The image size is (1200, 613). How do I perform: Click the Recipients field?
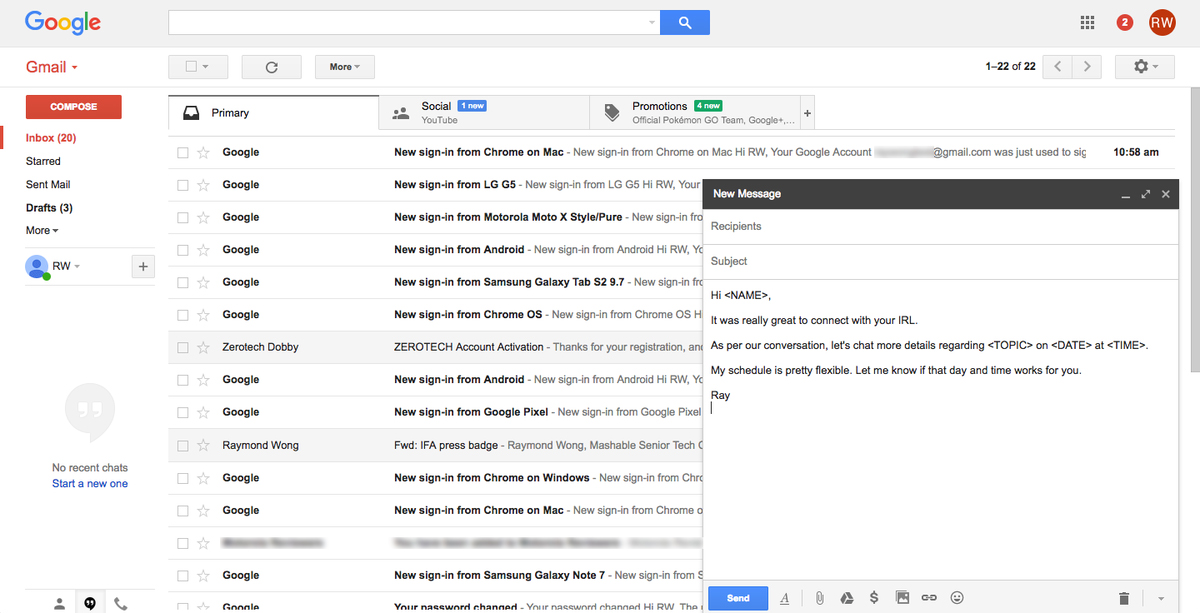point(940,227)
